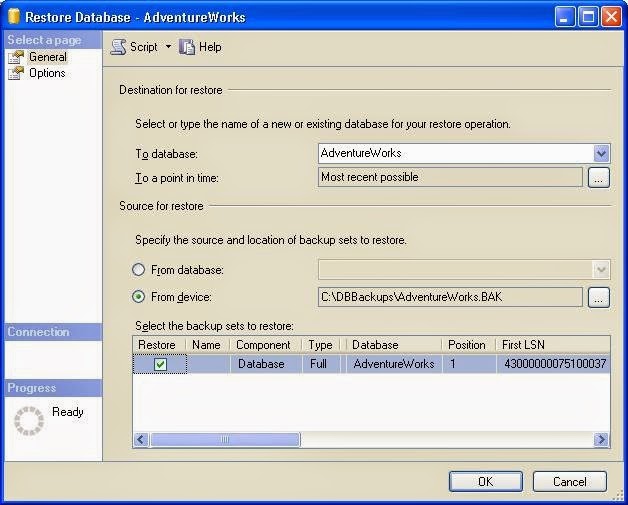Expand the To database combo box arrow

pos(601,153)
